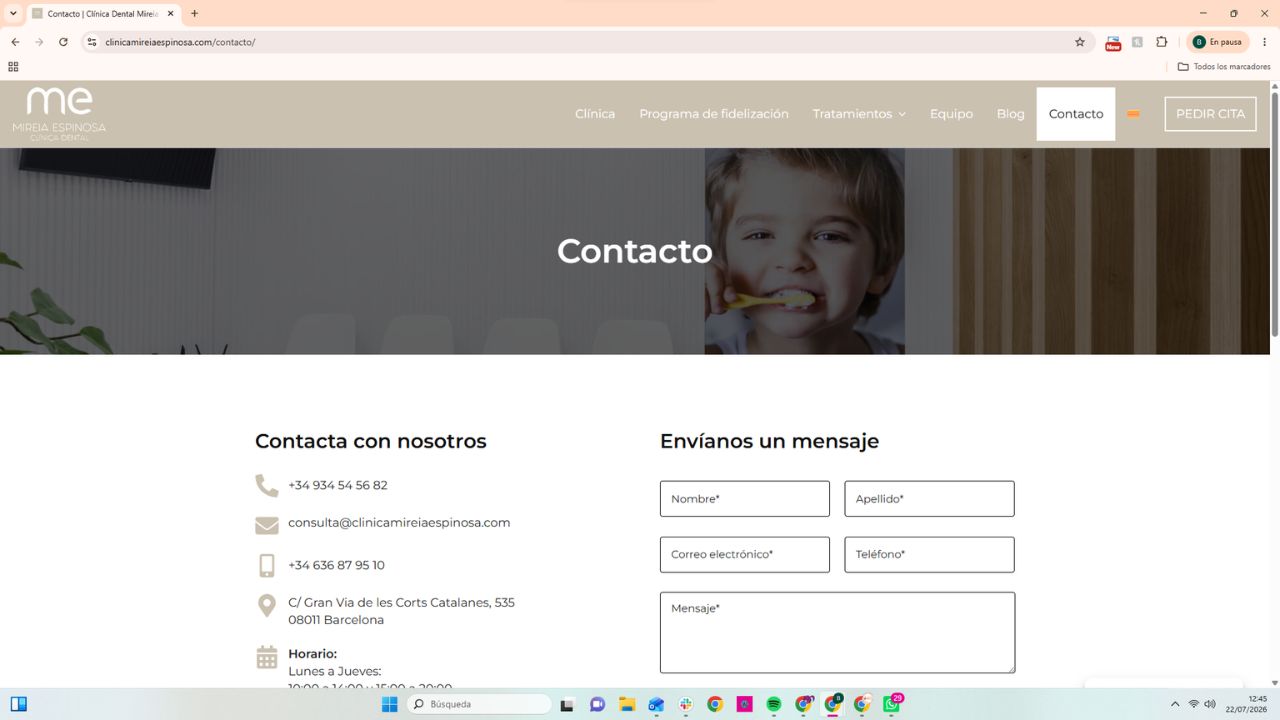1280x720 pixels.
Task: Click the PEDIR CITA button
Action: pyautogui.click(x=1210, y=114)
